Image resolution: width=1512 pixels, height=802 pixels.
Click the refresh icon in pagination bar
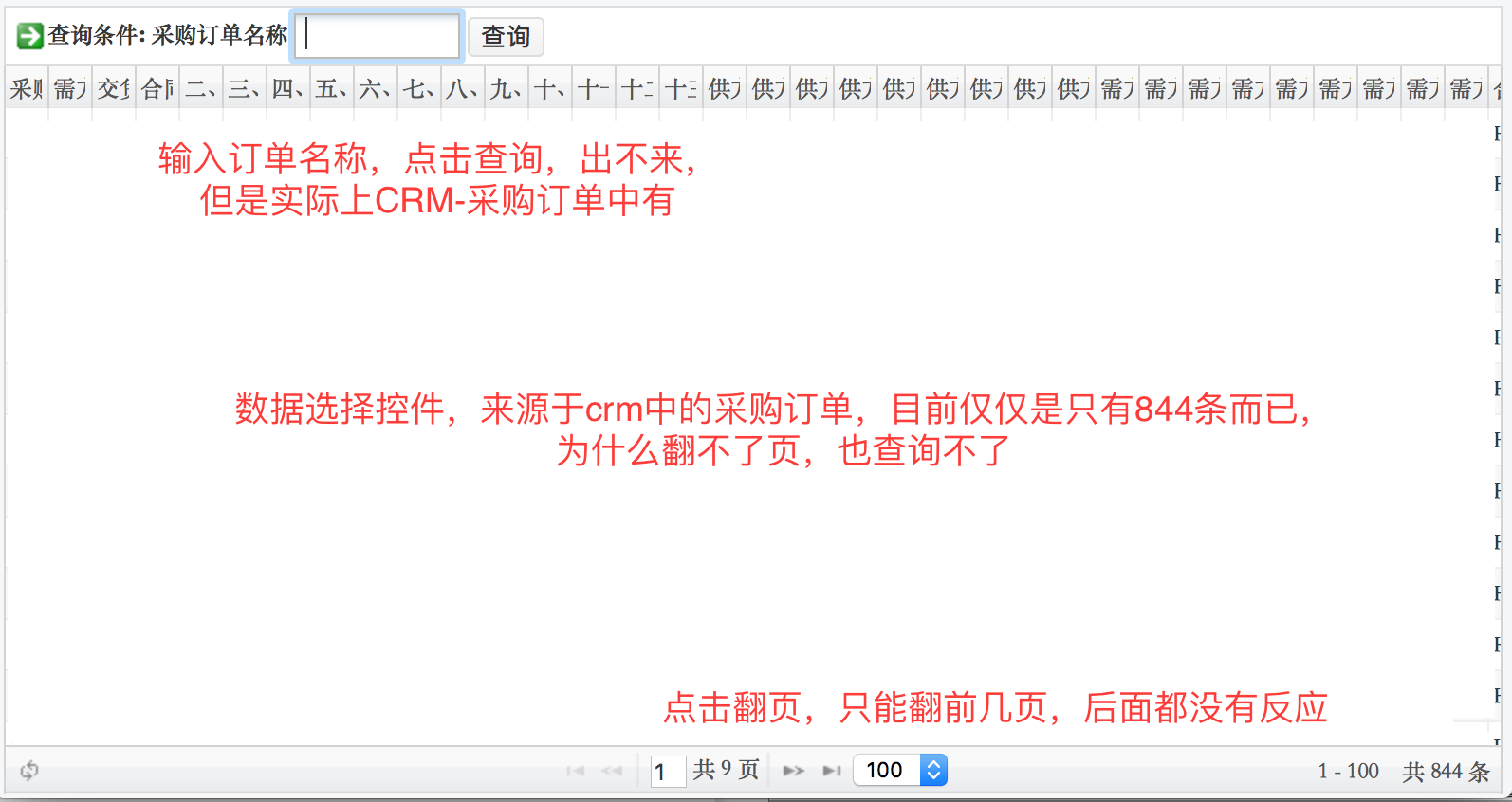coord(29,771)
